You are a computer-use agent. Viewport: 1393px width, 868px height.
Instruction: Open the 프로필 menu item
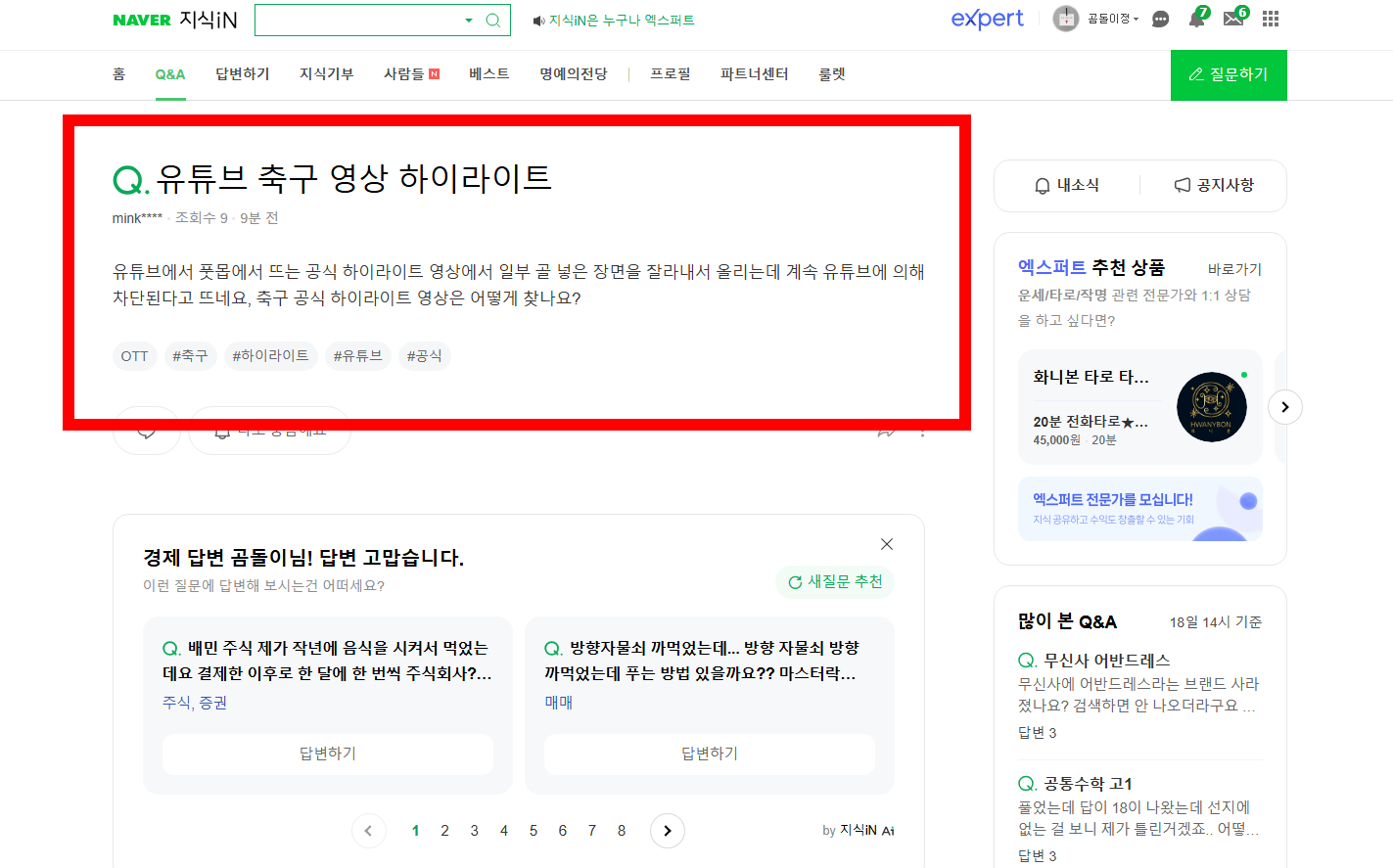coord(670,74)
